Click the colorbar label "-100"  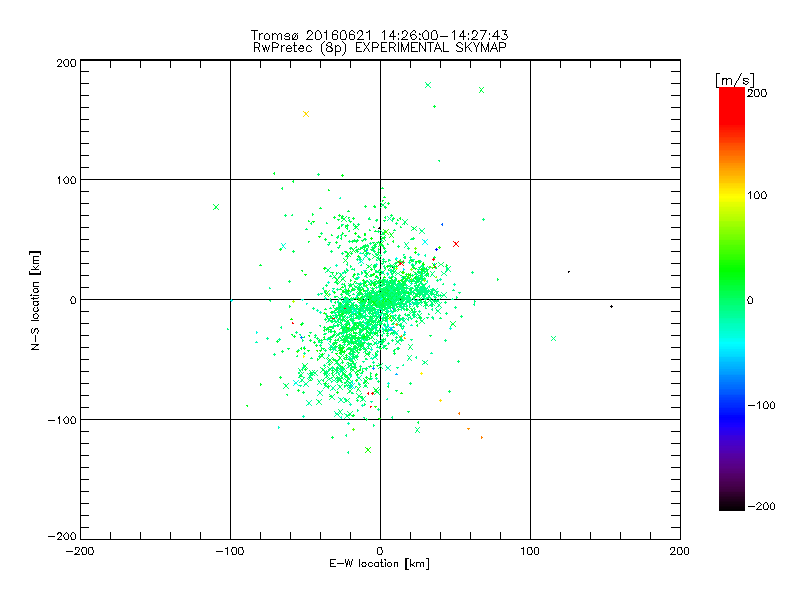(x=761, y=405)
